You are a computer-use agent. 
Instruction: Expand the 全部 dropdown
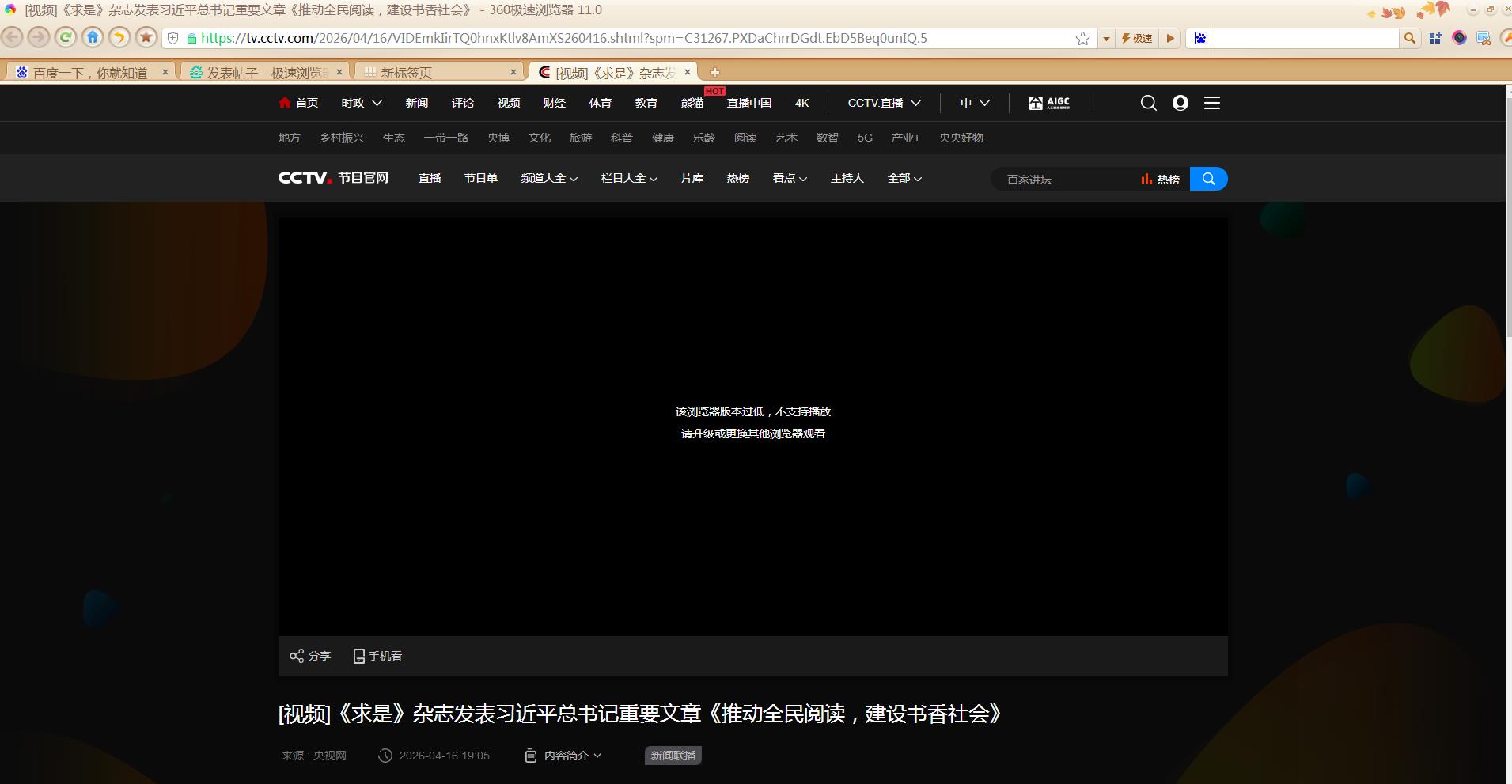coord(904,178)
